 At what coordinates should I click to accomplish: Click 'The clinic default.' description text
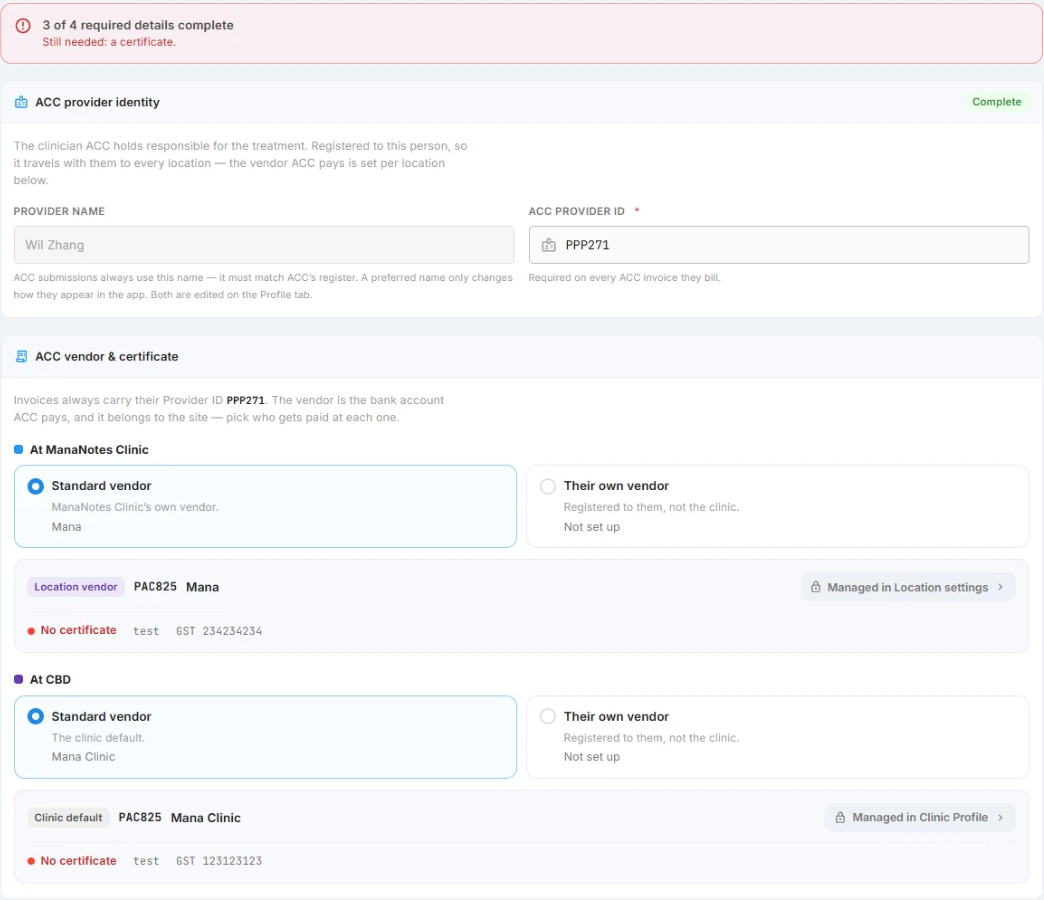coord(98,738)
